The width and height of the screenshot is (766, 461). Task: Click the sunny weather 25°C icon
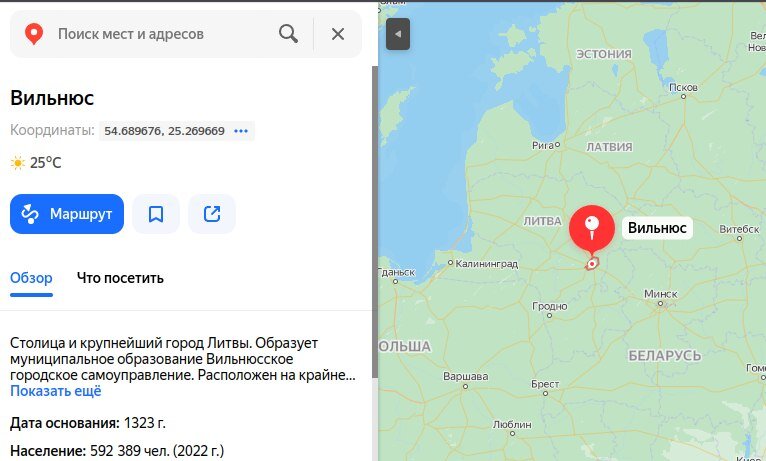18,163
